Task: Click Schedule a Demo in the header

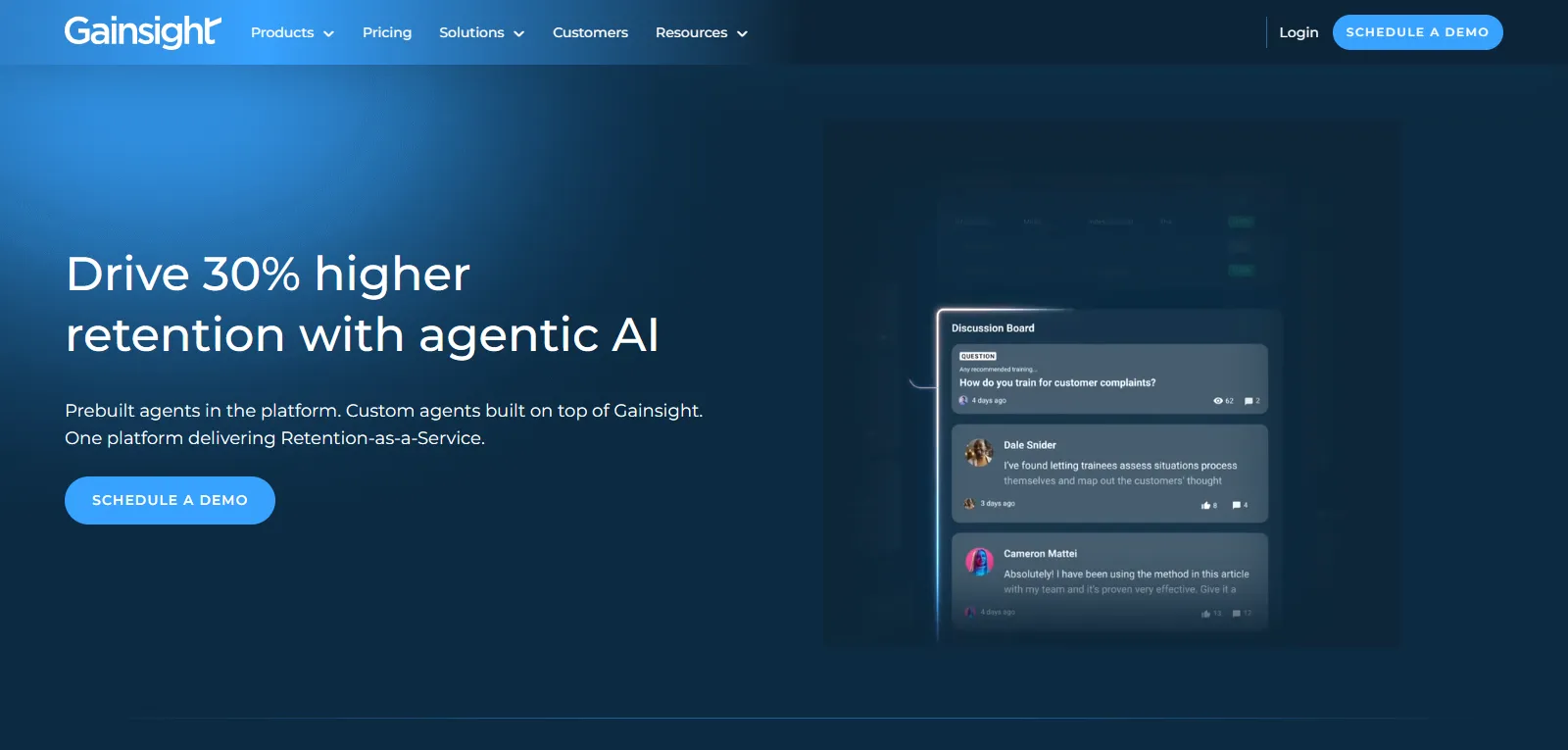Action: tap(1417, 32)
